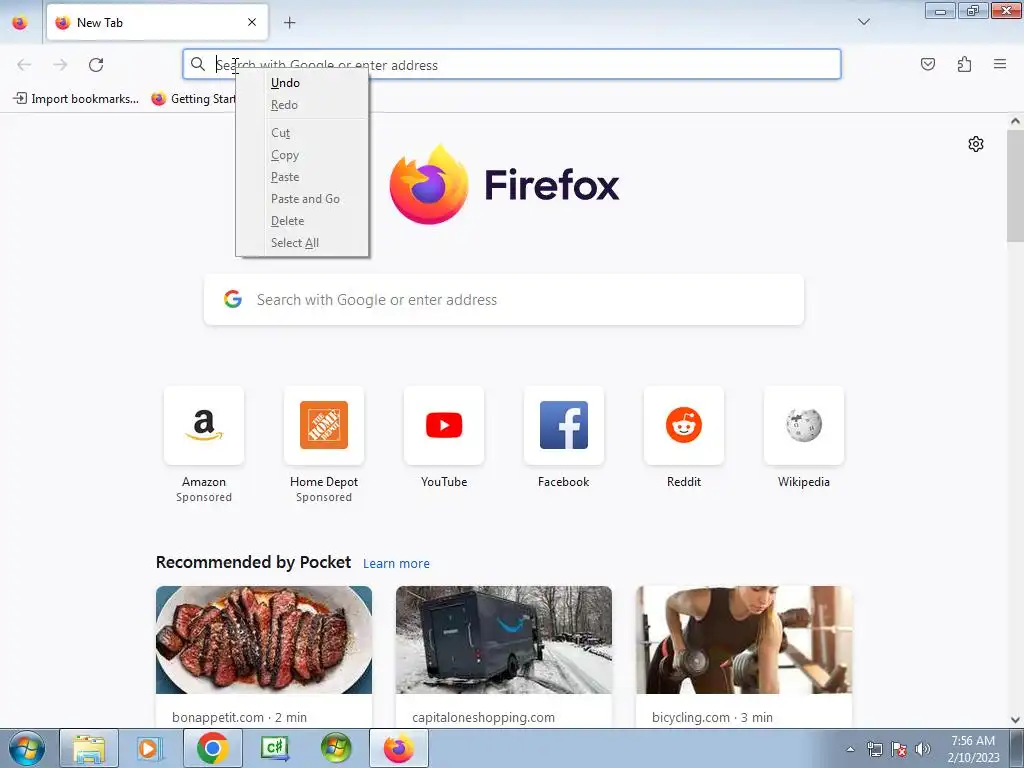This screenshot has width=1024, height=768.
Task: Focus the URL address bar field
Action: [x=511, y=64]
